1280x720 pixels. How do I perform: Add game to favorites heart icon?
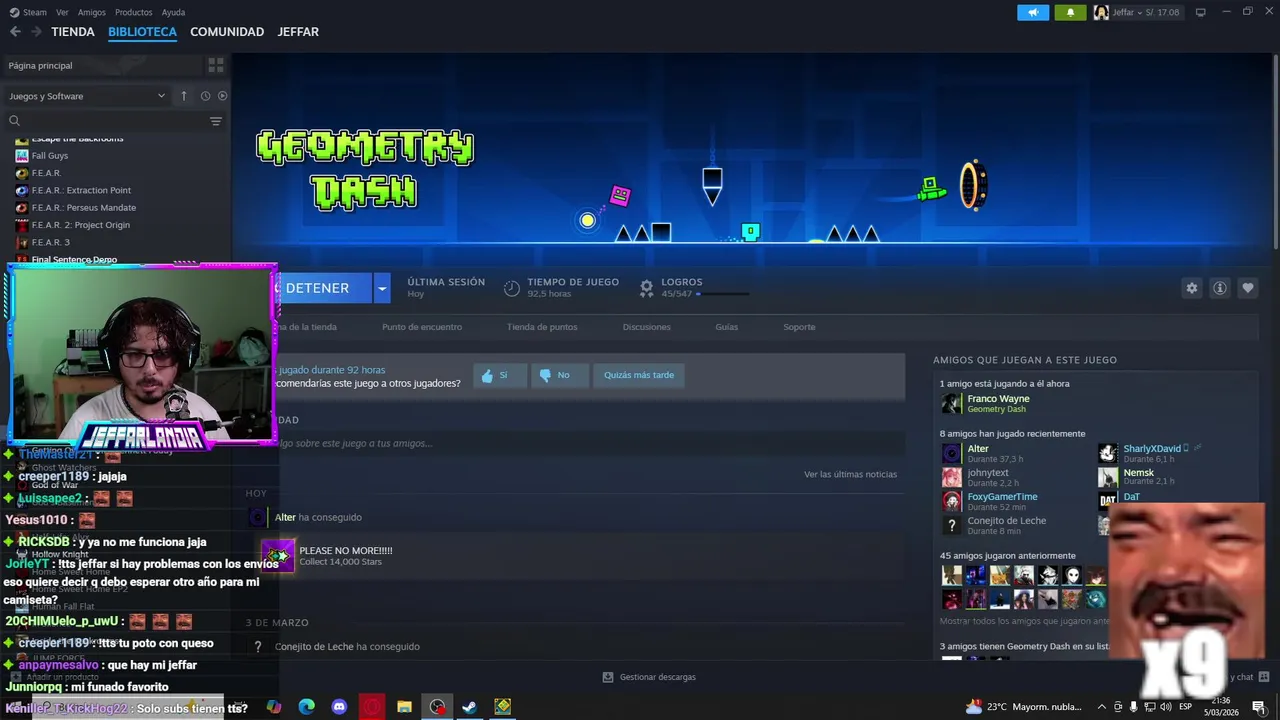(1247, 288)
